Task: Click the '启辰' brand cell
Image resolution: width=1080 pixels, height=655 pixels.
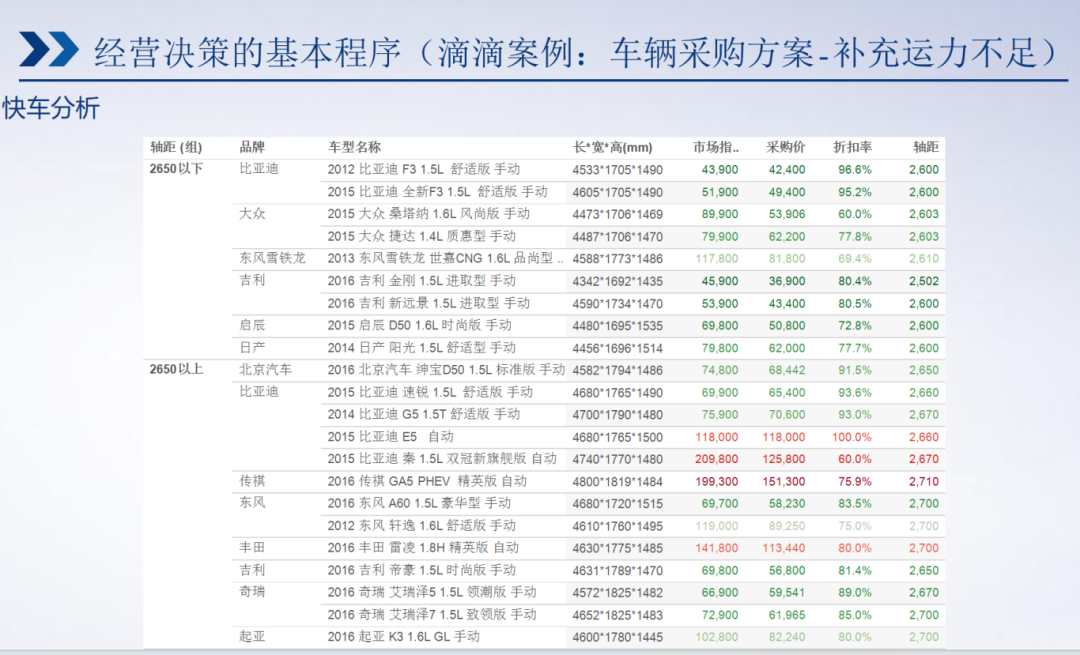Action: (x=252, y=325)
